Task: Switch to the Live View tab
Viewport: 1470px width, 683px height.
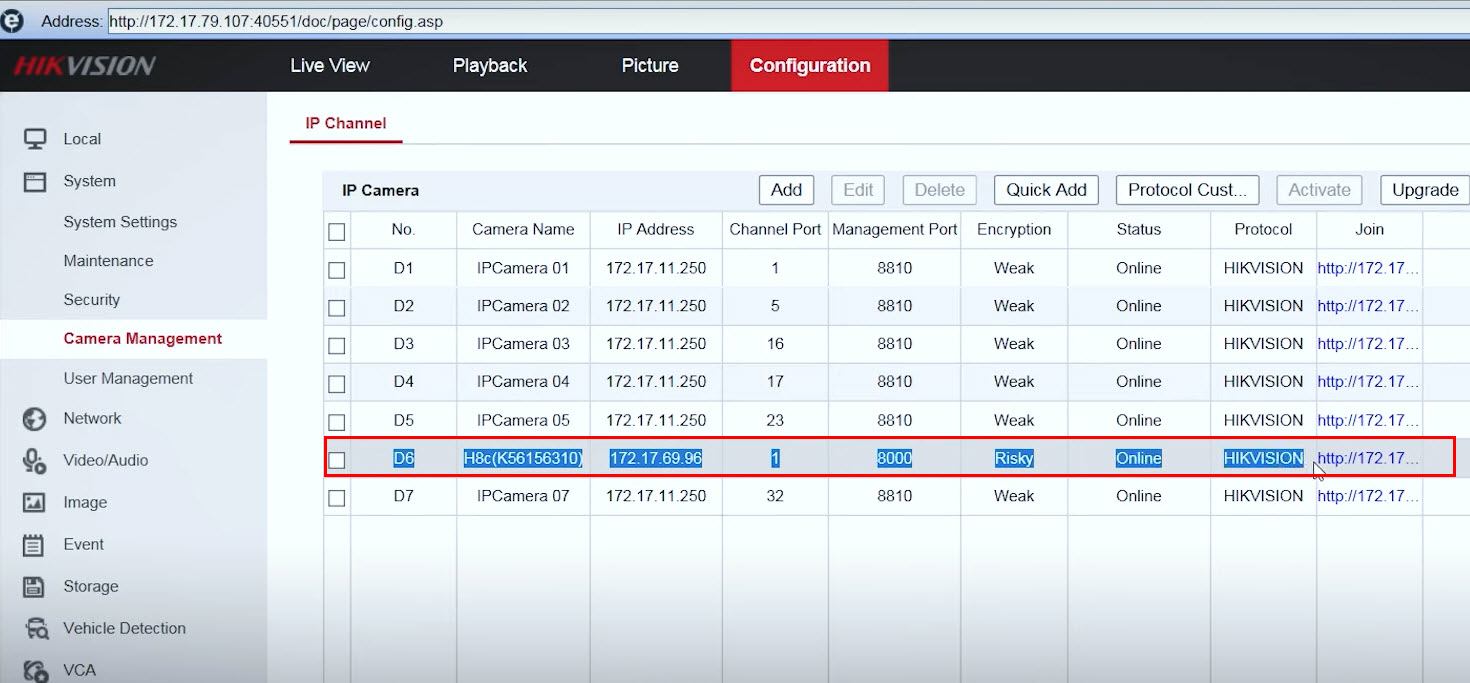Action: point(329,66)
